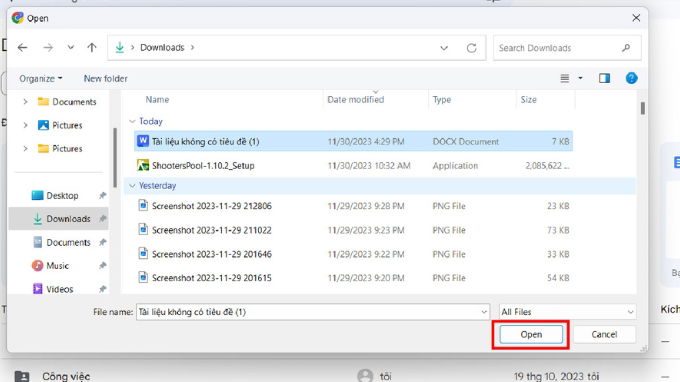Expand the File name dropdown arrow
680x382 pixels.
click(x=484, y=312)
